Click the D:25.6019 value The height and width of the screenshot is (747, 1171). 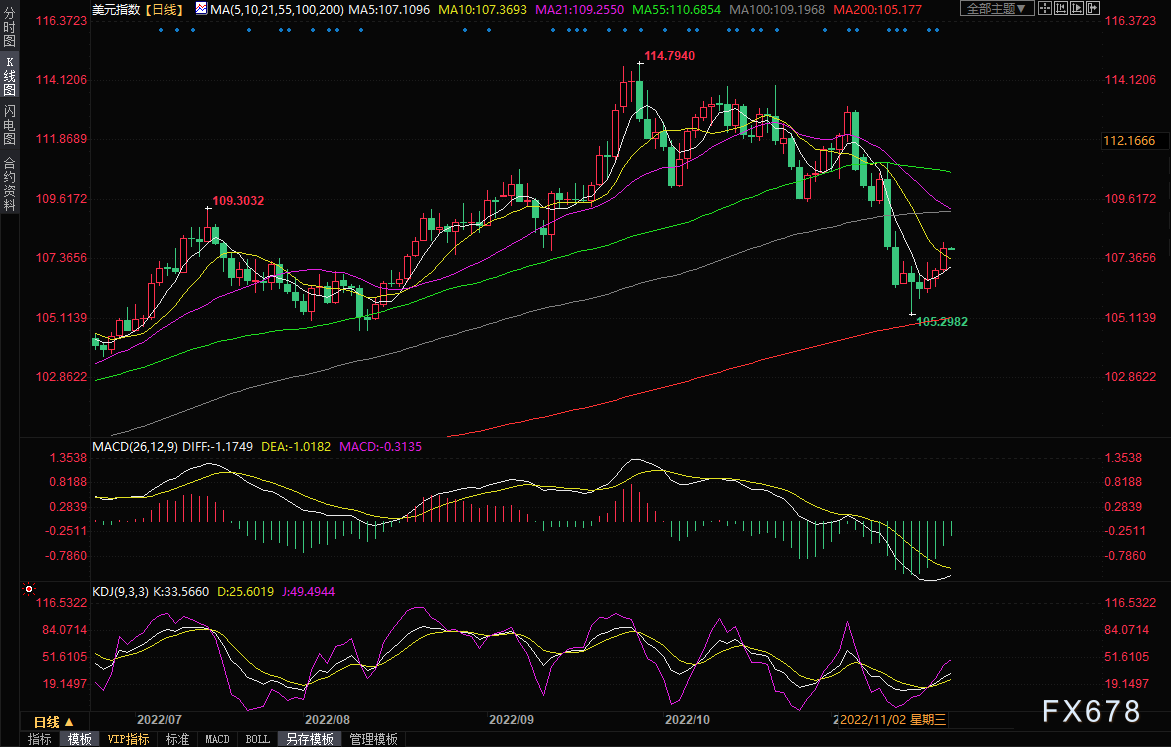click(245, 592)
